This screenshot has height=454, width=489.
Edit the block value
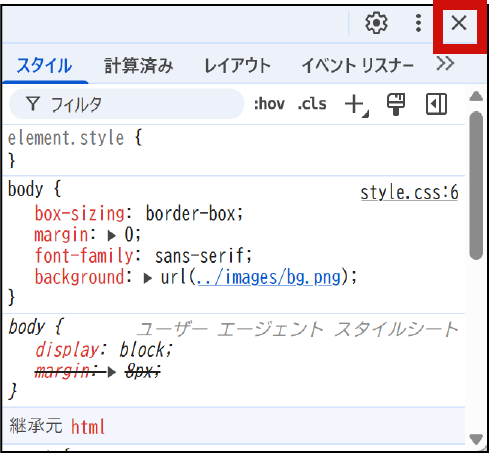click(142, 350)
